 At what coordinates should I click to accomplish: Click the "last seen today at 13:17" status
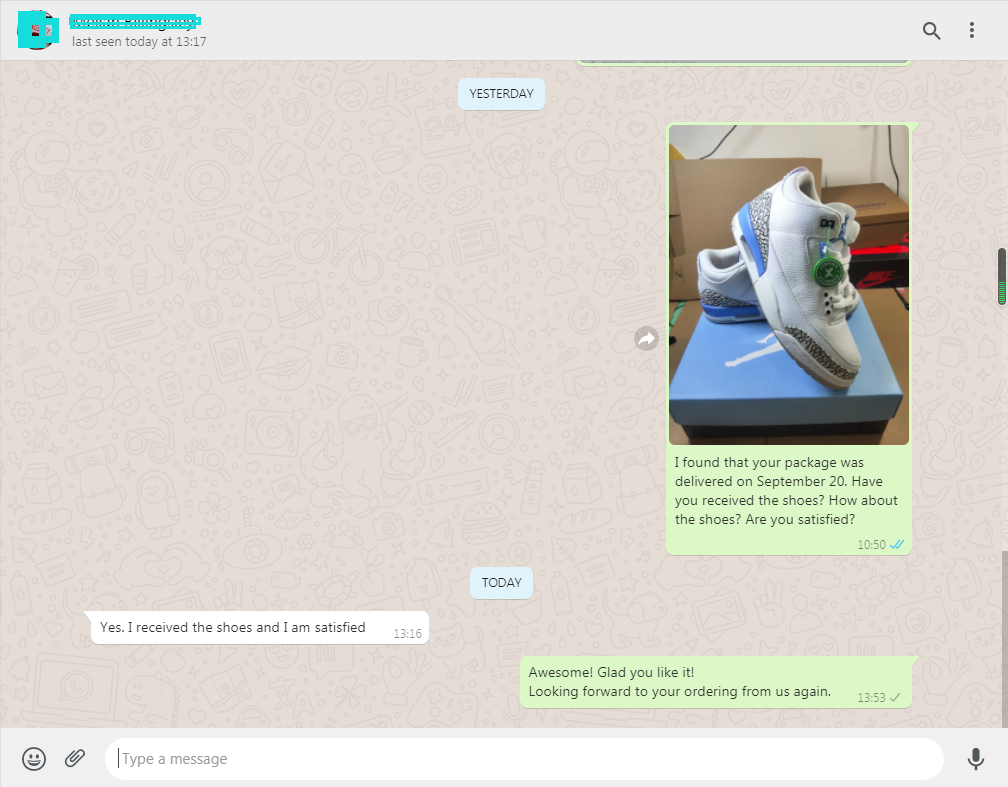pyautogui.click(x=139, y=42)
